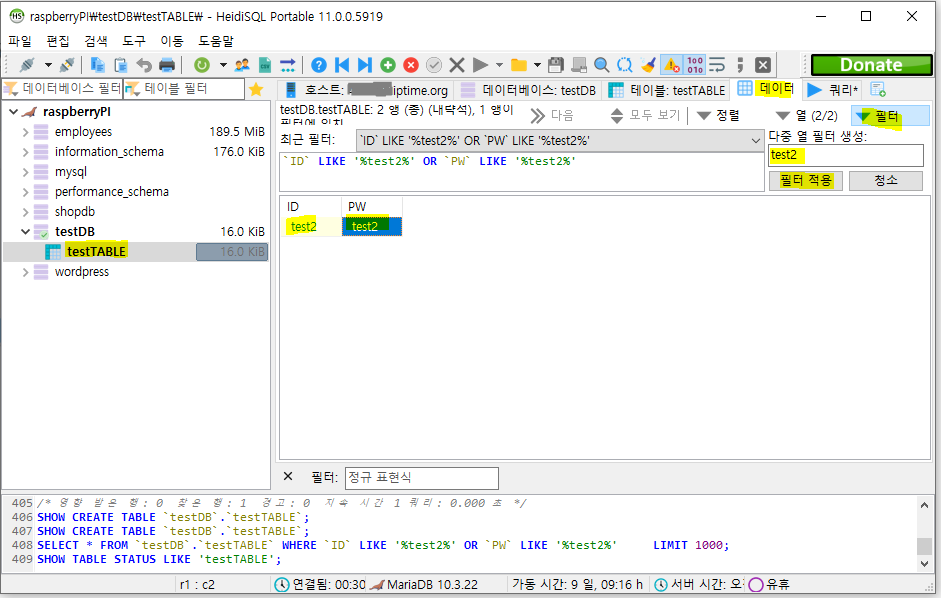Jump to first row icon

click(x=342, y=65)
